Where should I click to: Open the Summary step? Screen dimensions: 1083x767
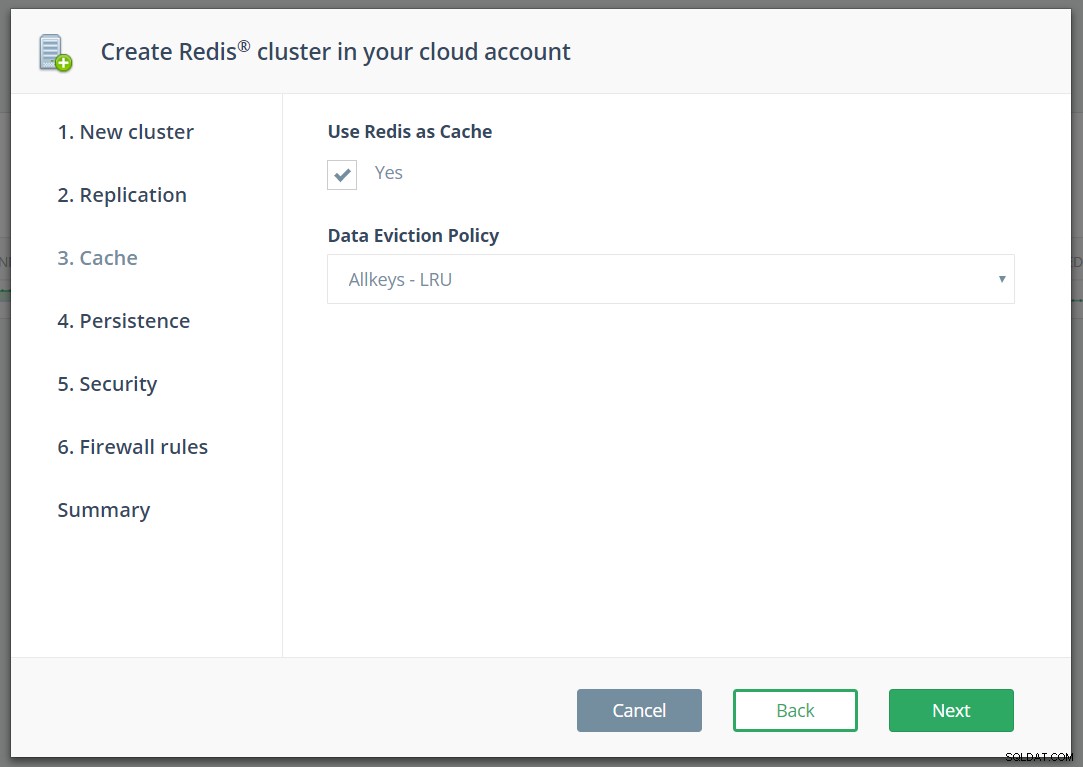click(104, 510)
